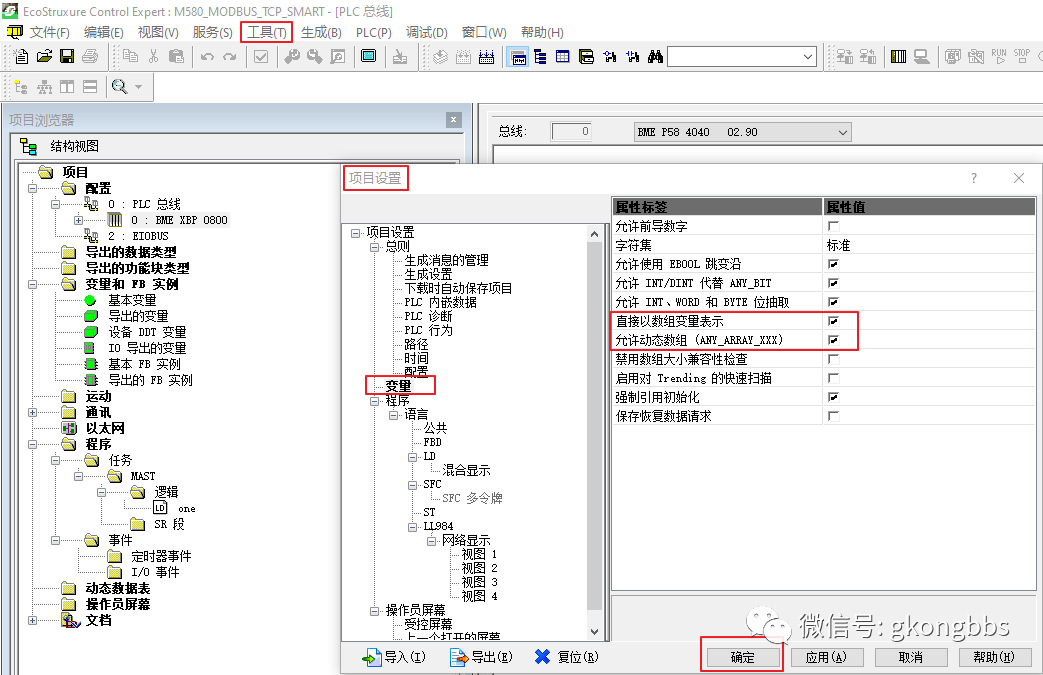Open the zoom dropdown arrow
The image size is (1043, 675).
click(138, 86)
